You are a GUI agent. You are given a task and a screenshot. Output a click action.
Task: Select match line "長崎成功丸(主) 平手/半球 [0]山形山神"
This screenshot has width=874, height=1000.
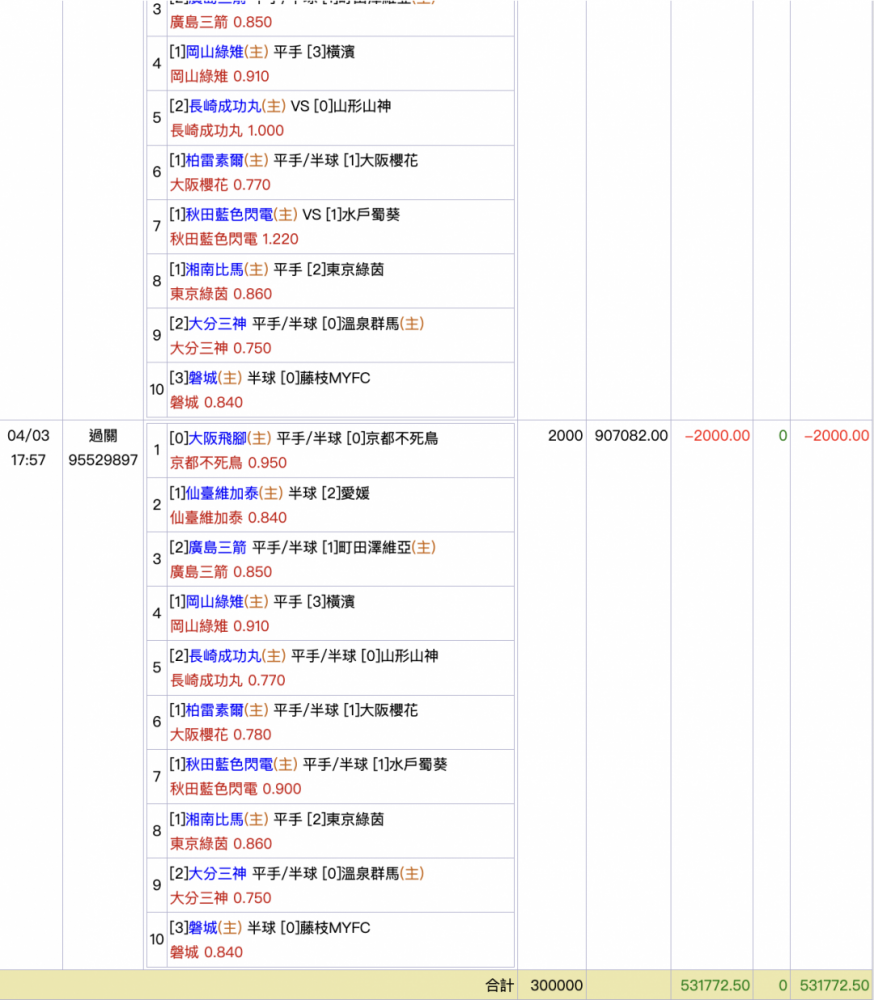(304, 656)
